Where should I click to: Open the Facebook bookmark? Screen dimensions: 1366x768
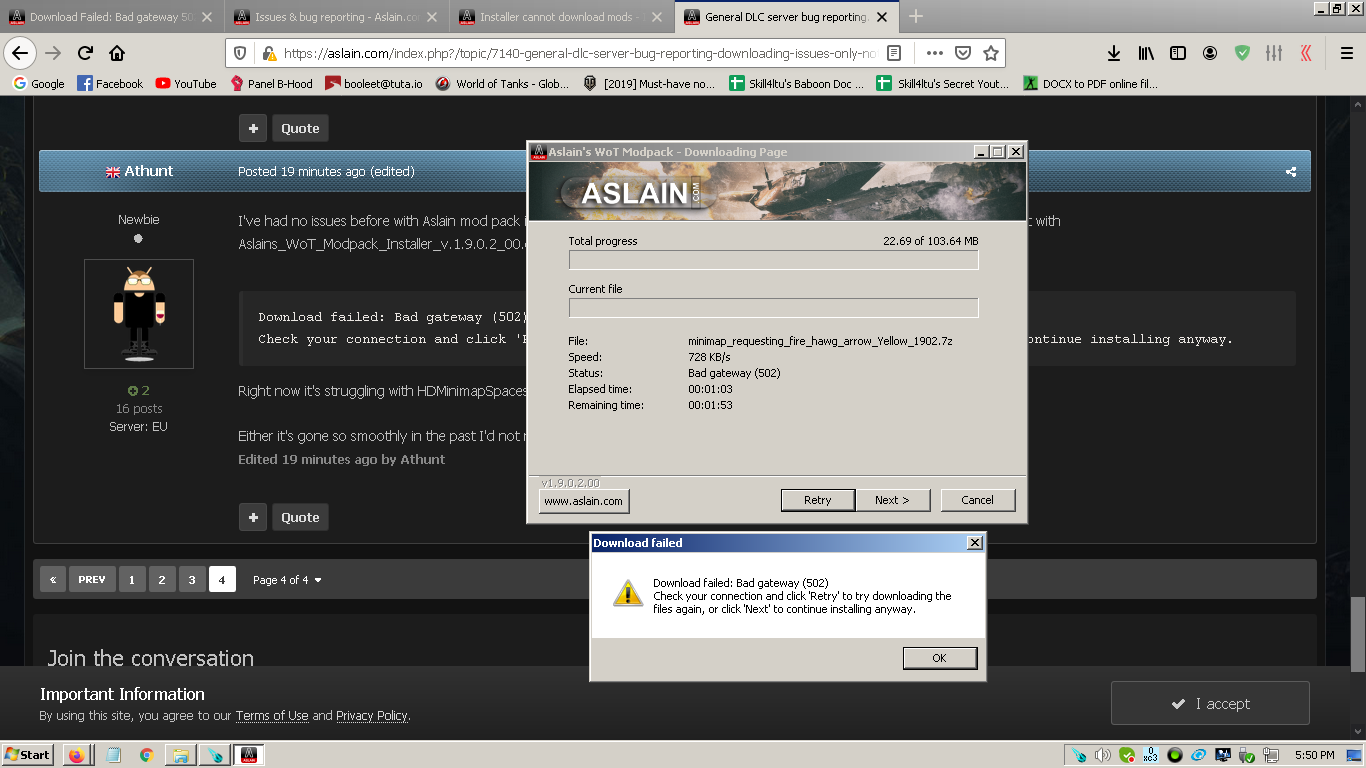coord(110,84)
